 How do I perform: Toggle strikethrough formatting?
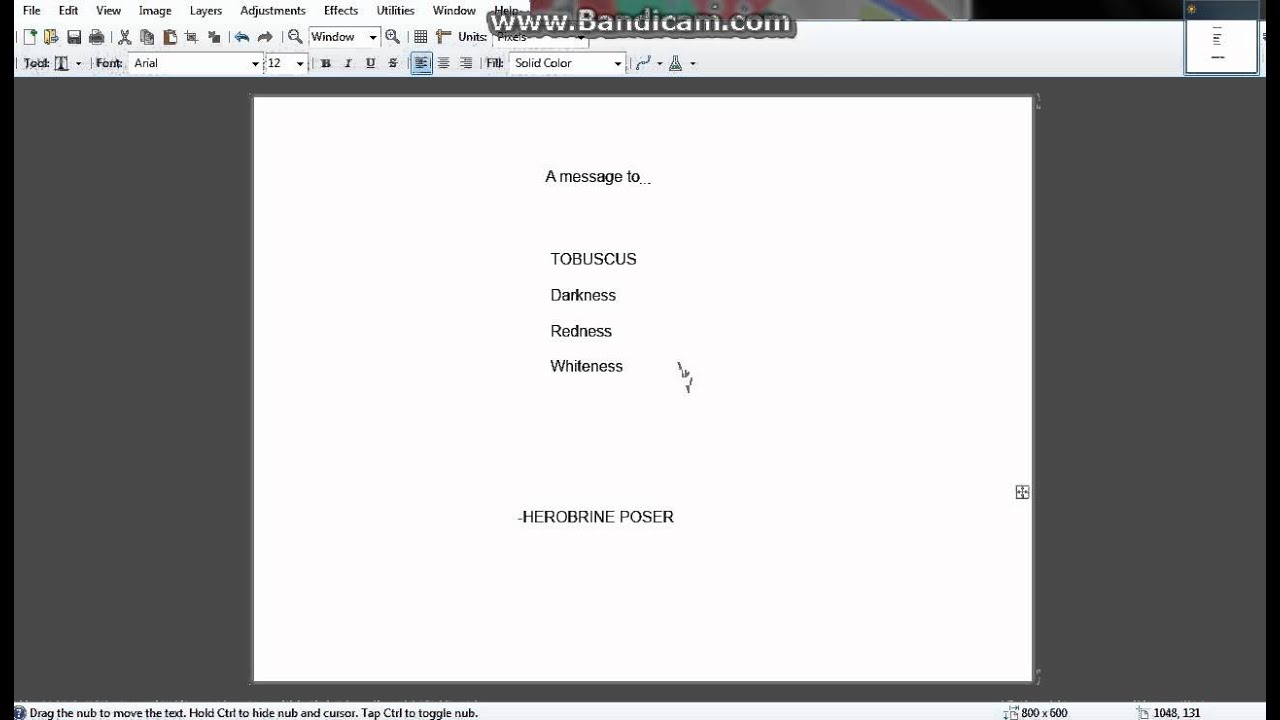click(x=392, y=63)
